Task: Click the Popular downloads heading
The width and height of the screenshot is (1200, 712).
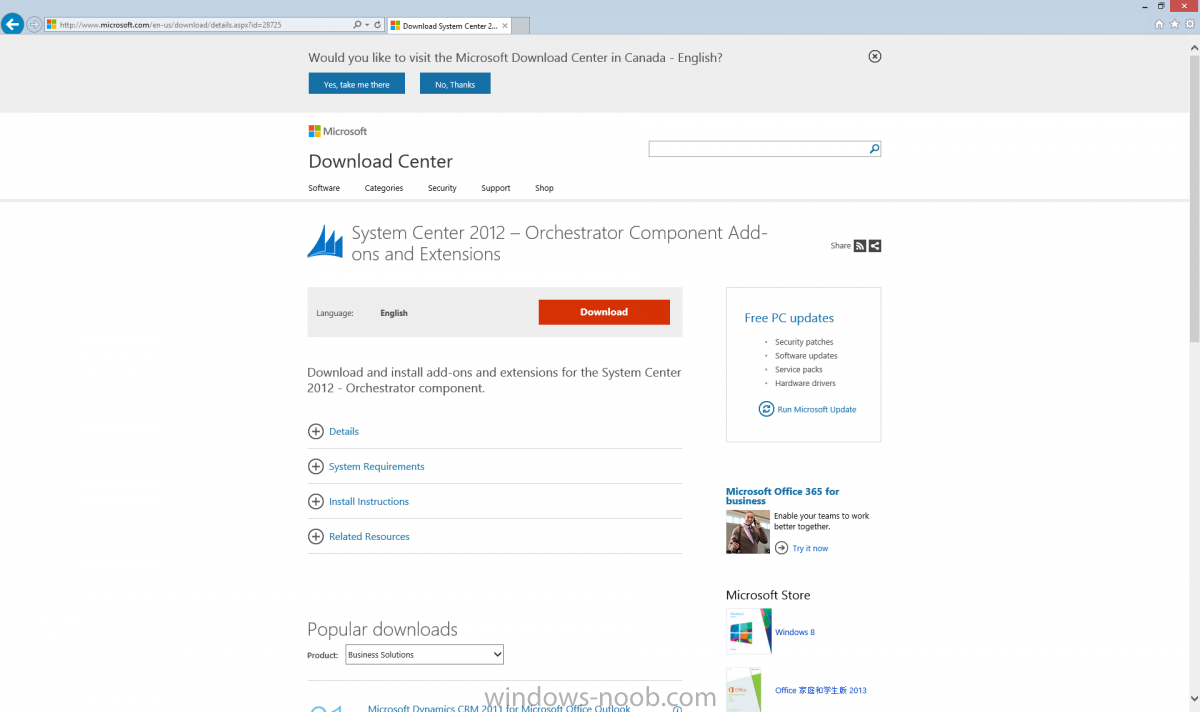Action: click(x=382, y=629)
